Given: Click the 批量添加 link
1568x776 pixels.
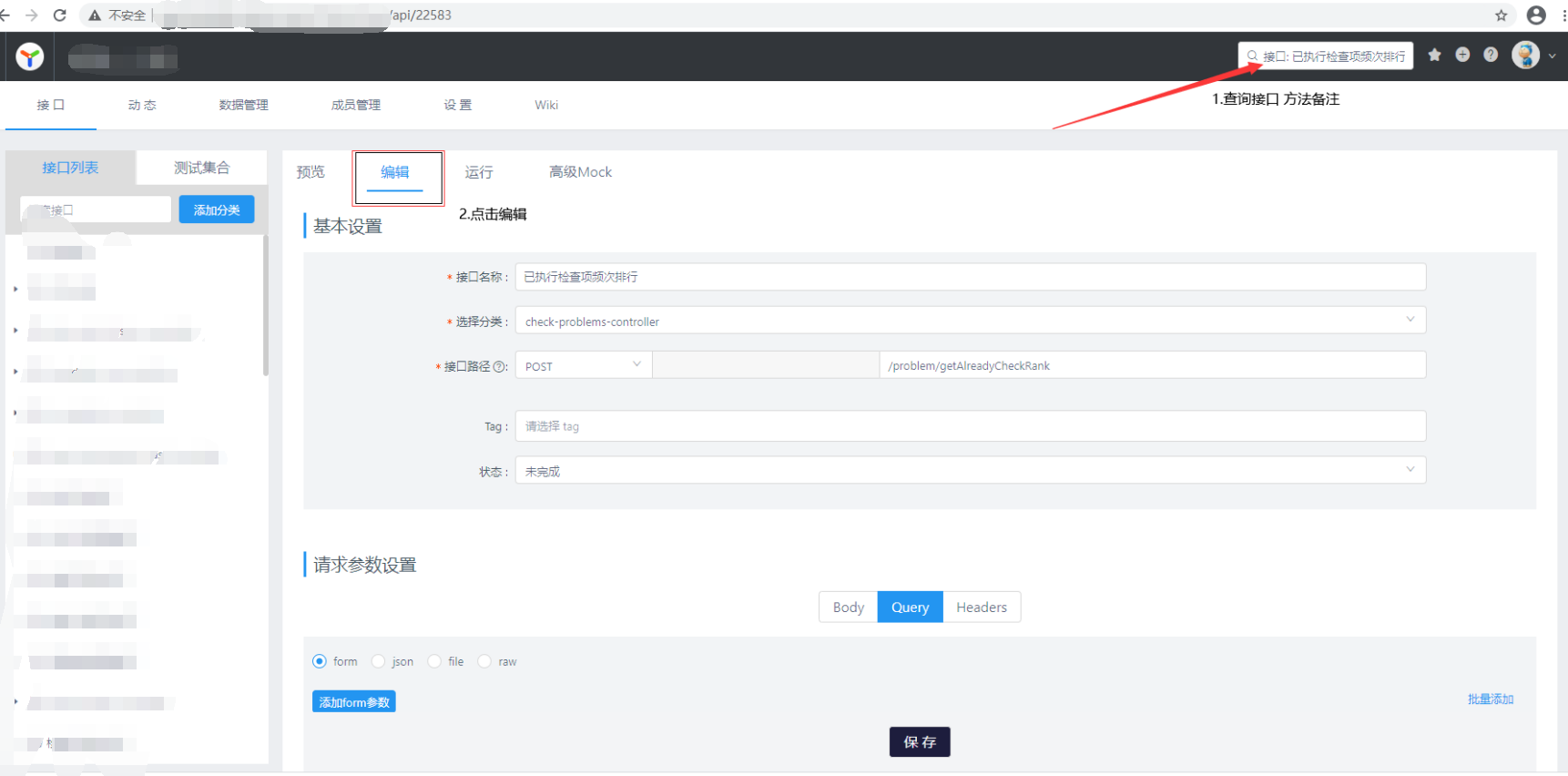Looking at the screenshot, I should coord(1491,699).
